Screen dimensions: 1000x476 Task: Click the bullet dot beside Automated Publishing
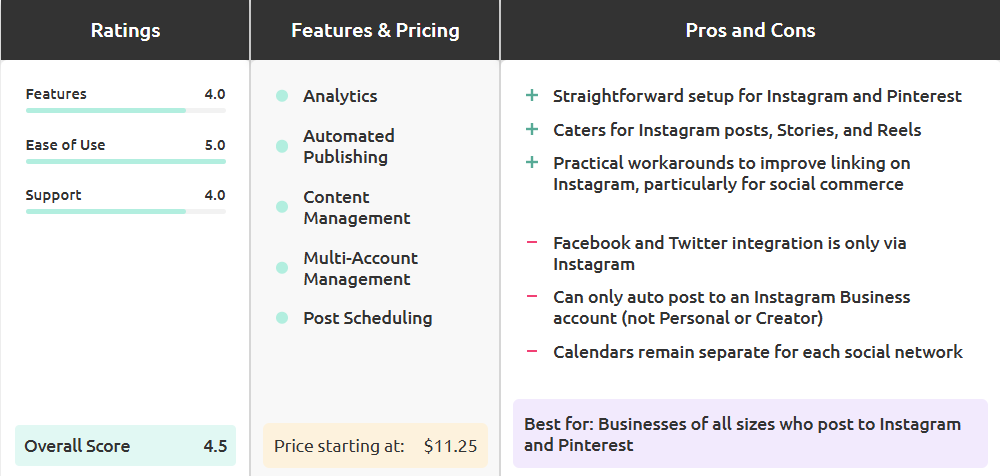tap(282, 147)
